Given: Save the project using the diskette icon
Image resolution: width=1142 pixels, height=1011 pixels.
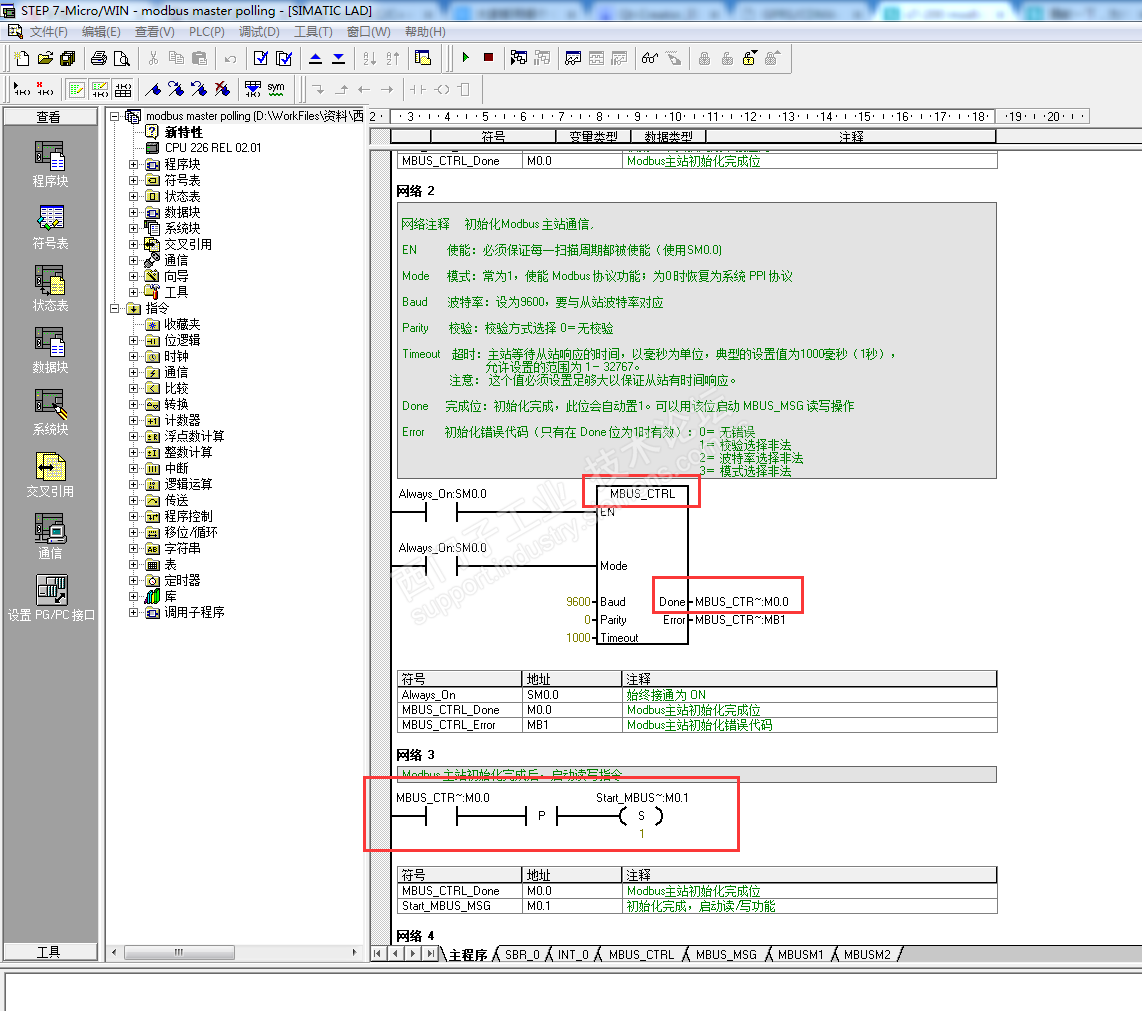Looking at the screenshot, I should 68,58.
